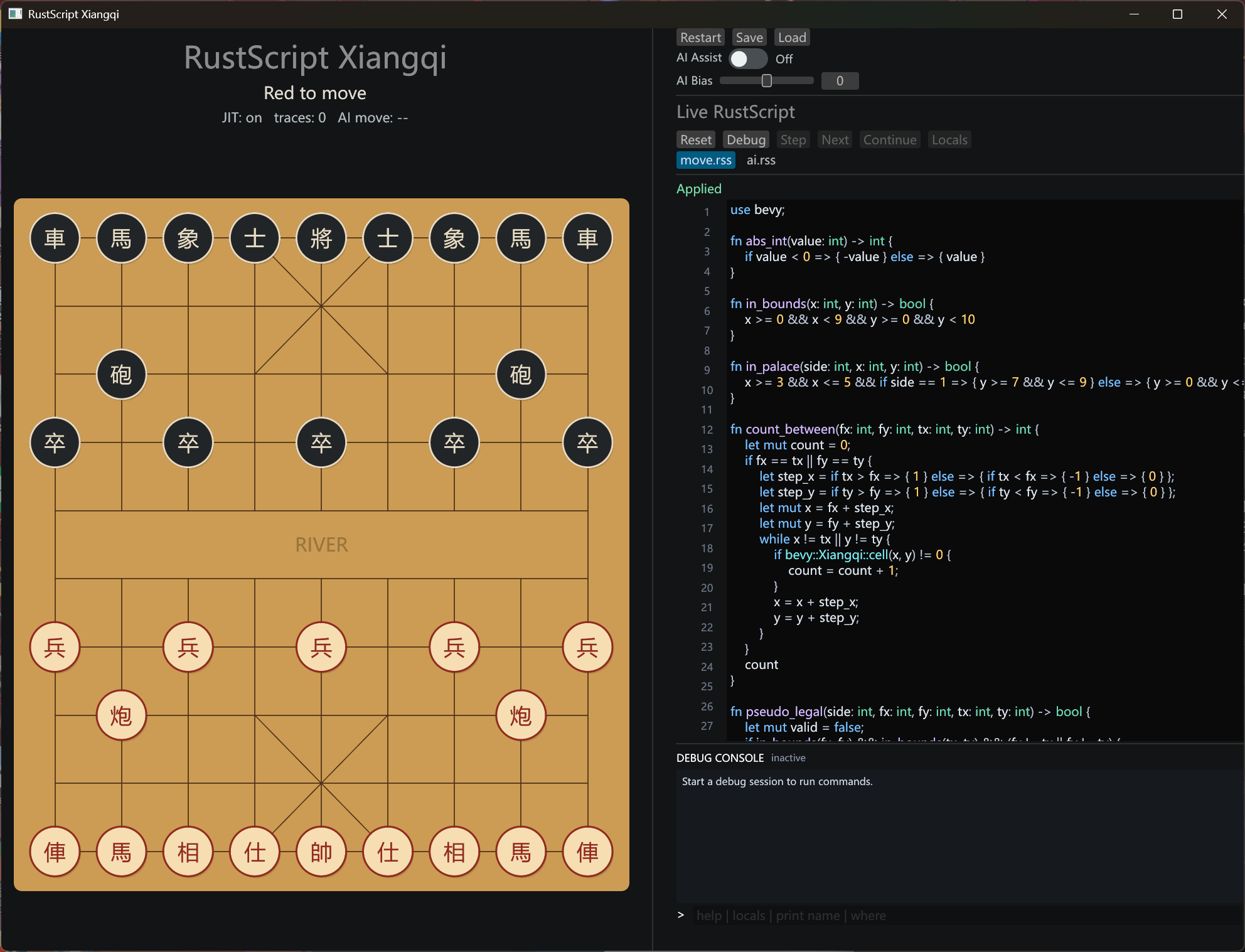Click code line 26 pseudo_legal function
Viewport: 1245px width, 952px height.
point(910,712)
